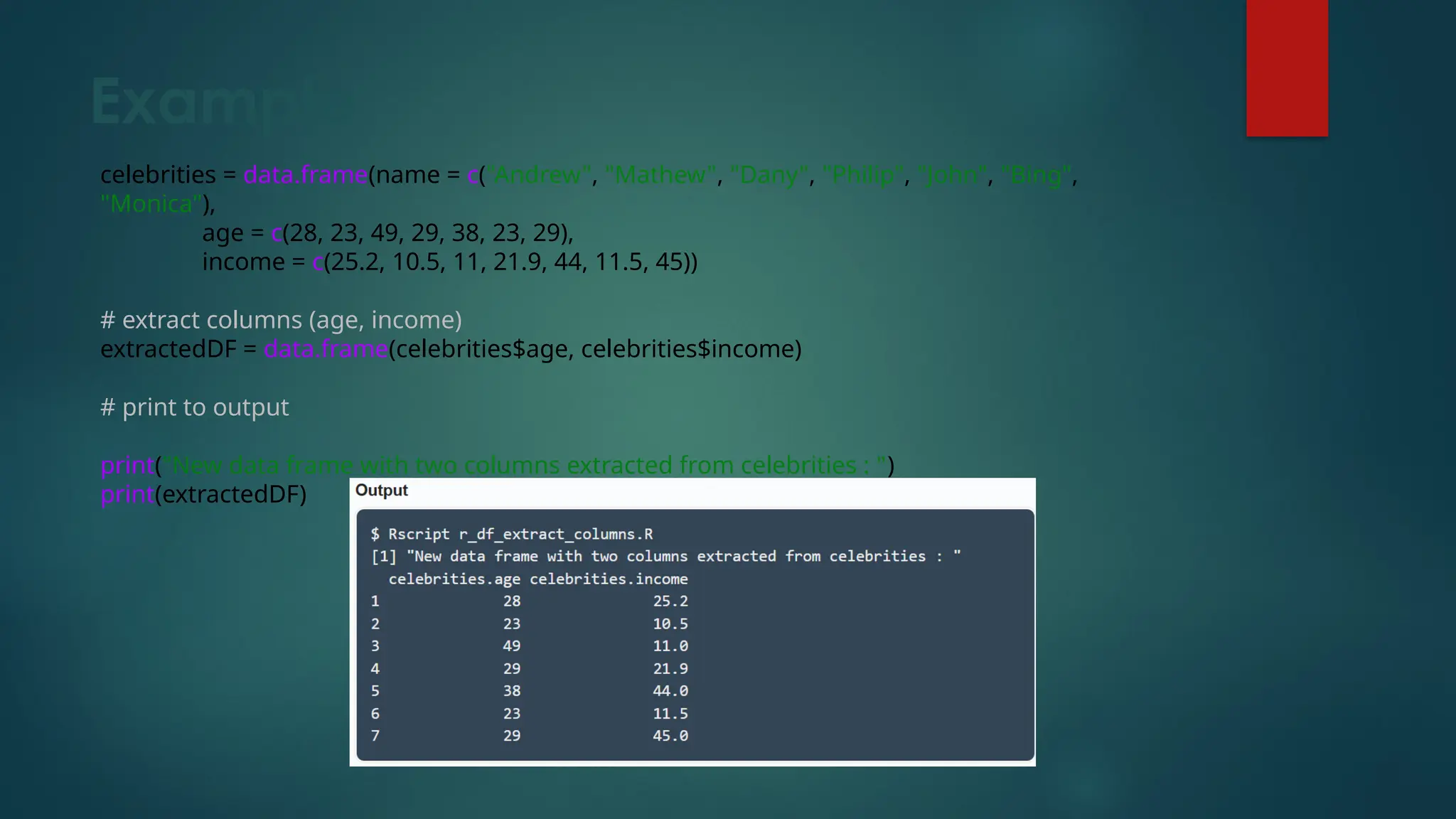1456x819 pixels.
Task: Click the income value 45.0 in row 7
Action: (670, 736)
